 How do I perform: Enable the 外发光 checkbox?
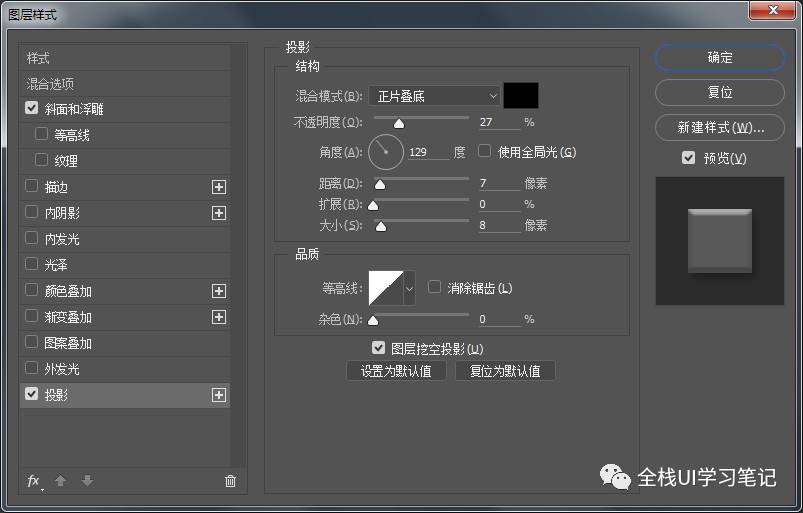click(x=32, y=368)
